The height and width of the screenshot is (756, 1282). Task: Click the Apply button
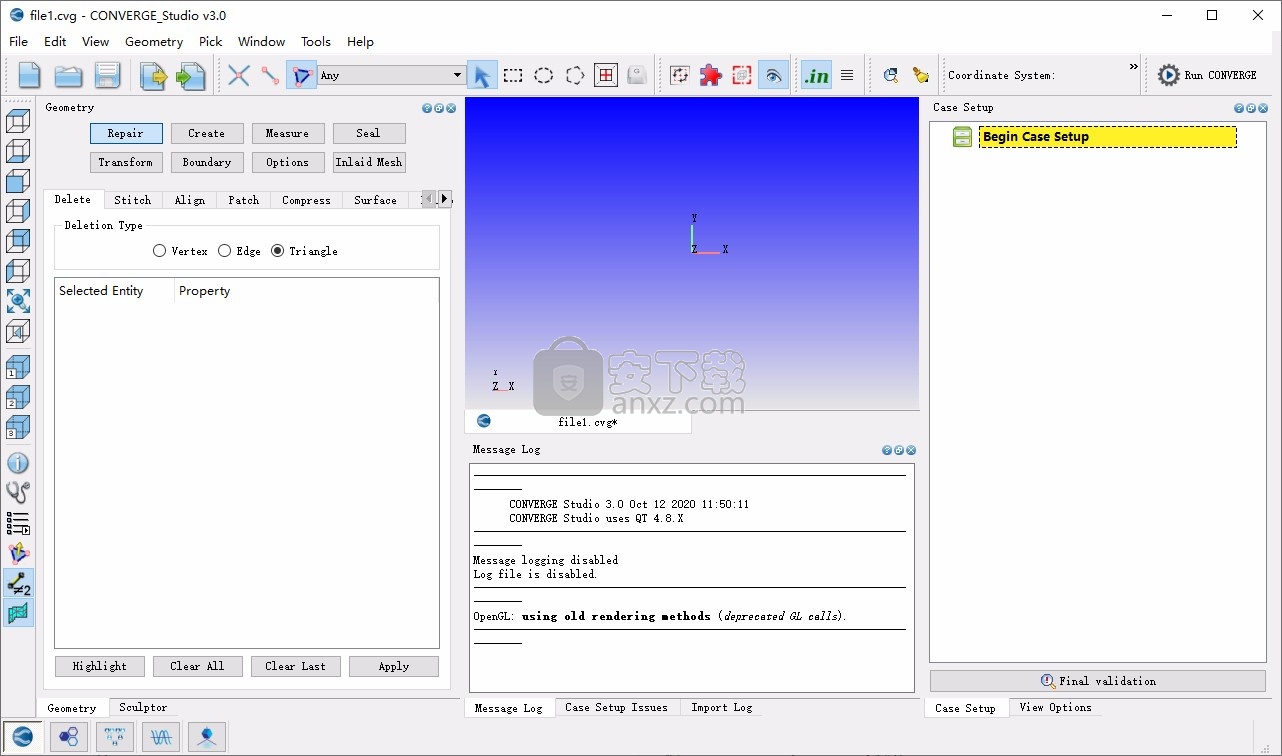coord(394,666)
